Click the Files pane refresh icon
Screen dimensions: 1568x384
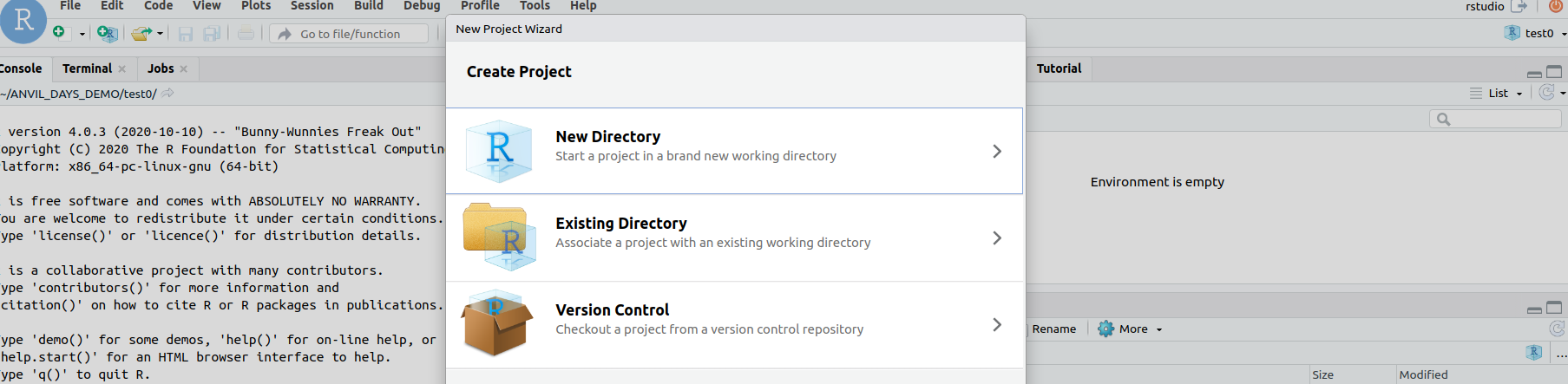1558,329
